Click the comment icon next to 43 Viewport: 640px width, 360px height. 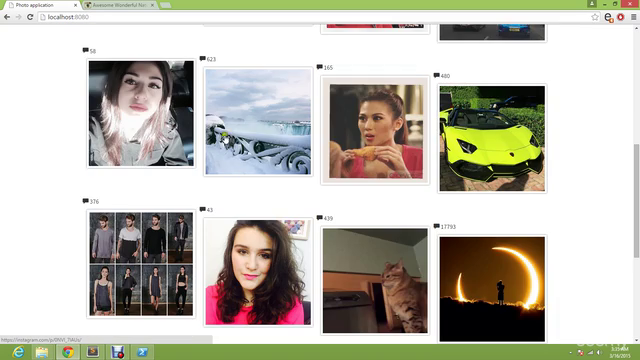(202, 209)
